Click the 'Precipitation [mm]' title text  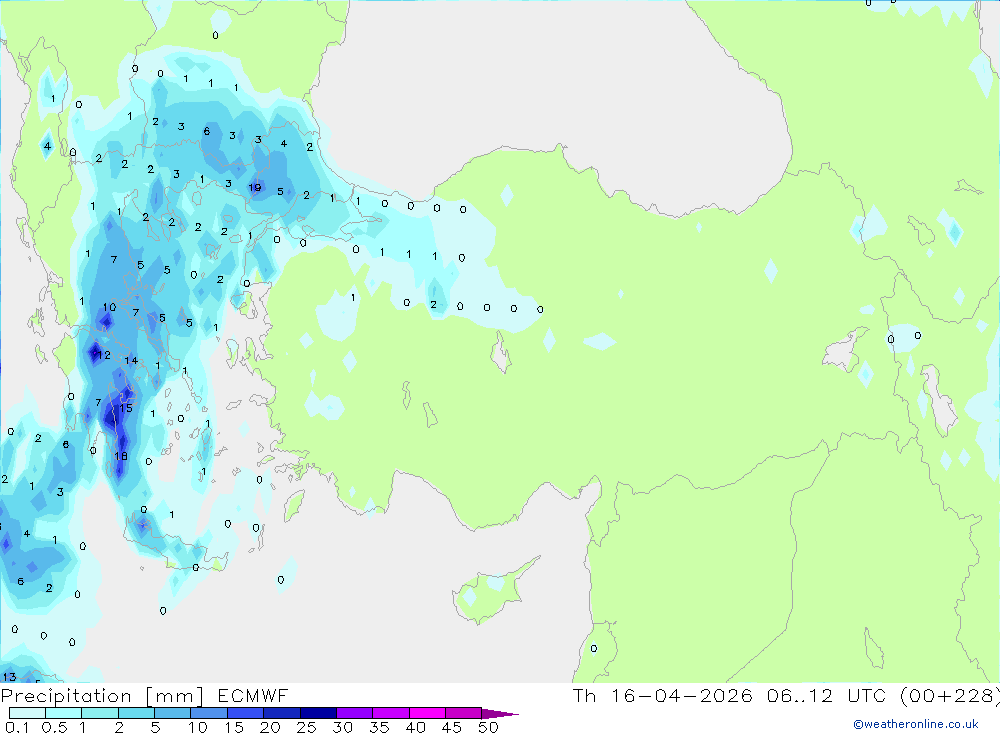point(103,695)
